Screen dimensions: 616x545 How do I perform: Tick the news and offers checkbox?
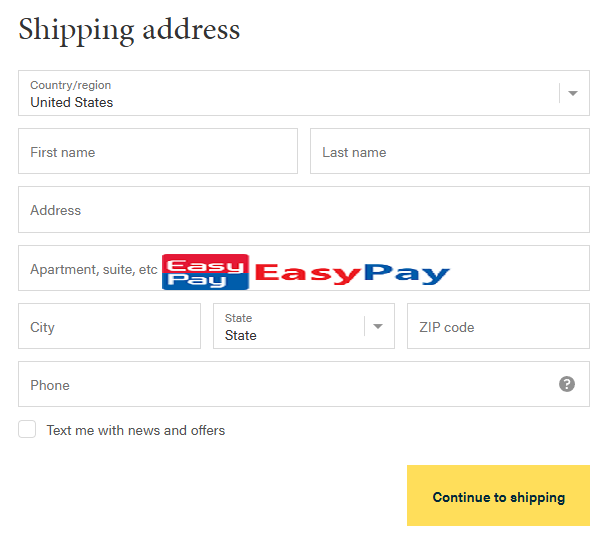[27, 430]
